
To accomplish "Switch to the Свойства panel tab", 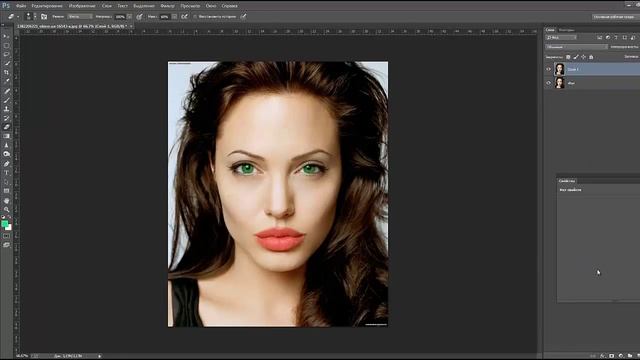I will click(567, 180).
